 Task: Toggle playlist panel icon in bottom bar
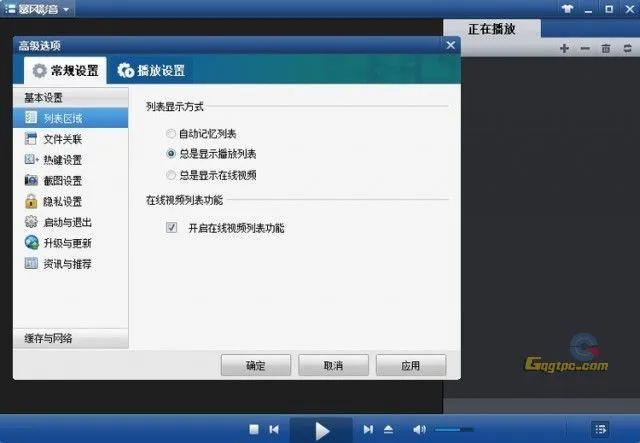(x=600, y=429)
